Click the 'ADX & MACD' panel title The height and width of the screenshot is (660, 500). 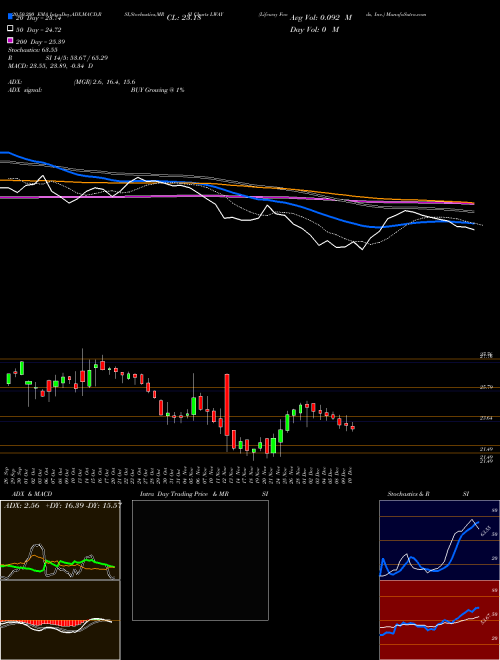(x=32, y=494)
